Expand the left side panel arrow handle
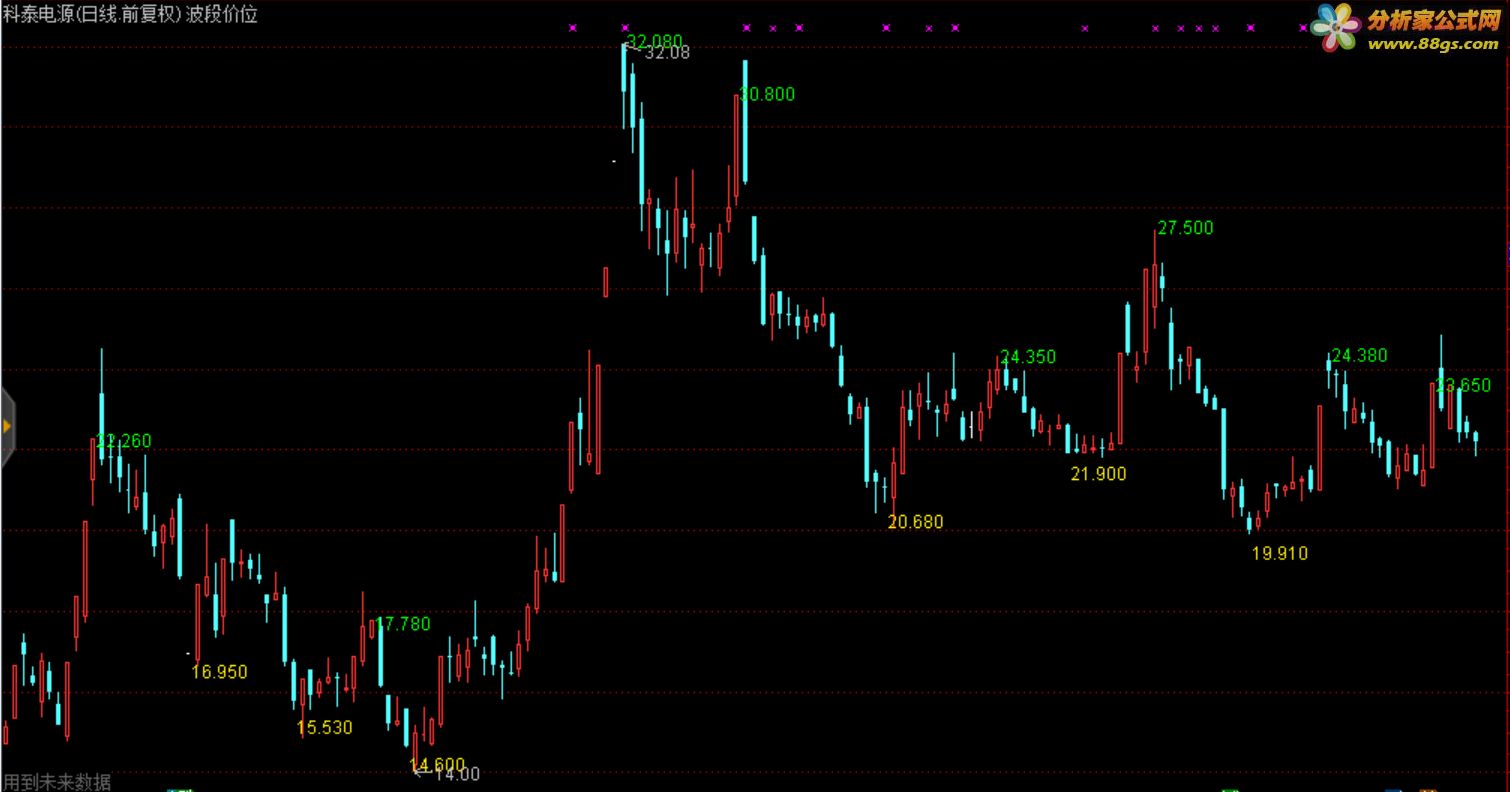Image resolution: width=1510 pixels, height=792 pixels. (6, 427)
